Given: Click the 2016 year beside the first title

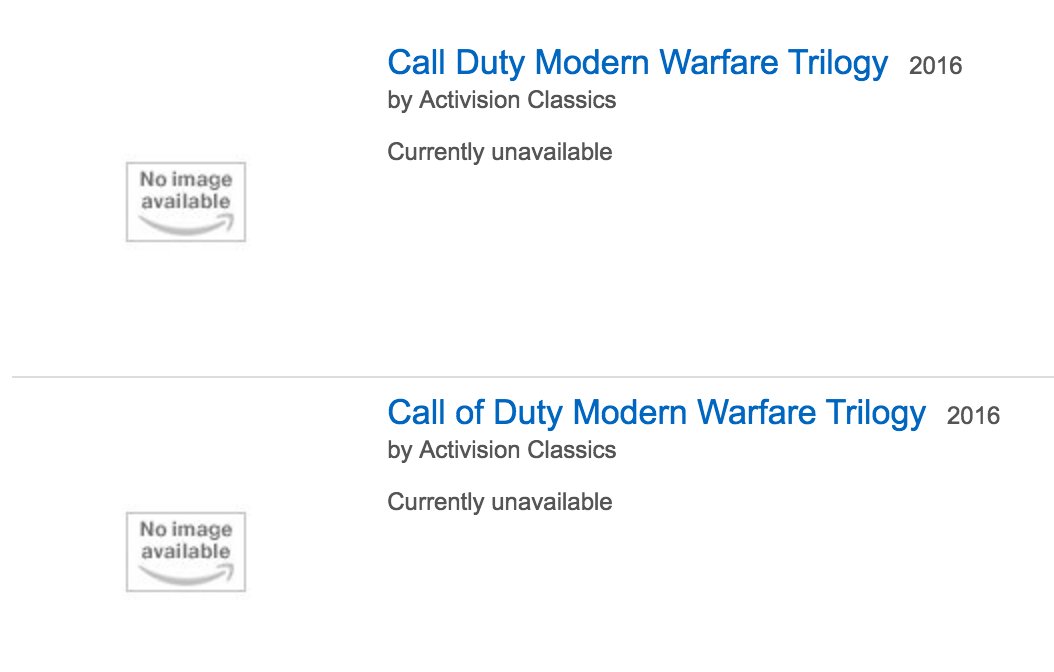Looking at the screenshot, I should pos(935,66).
